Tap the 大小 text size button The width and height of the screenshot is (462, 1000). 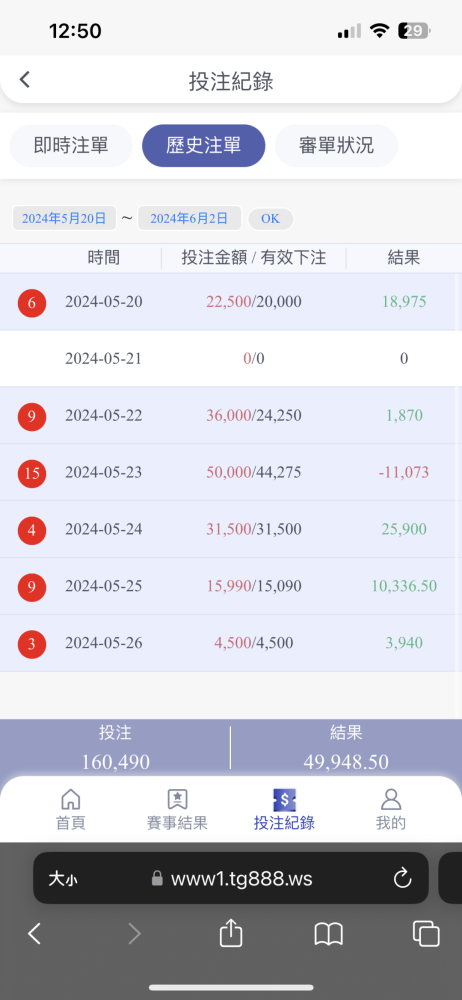pos(63,879)
